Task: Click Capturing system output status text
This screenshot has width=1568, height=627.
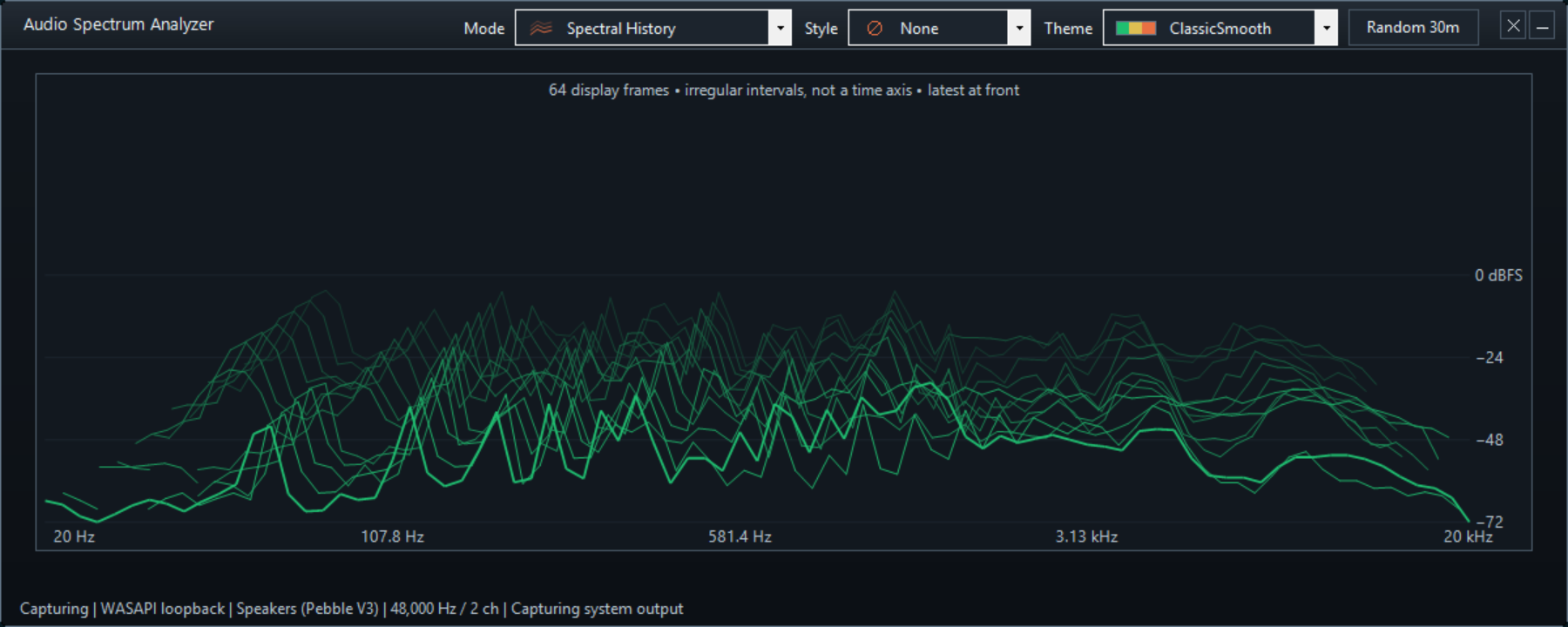Action: (597, 609)
